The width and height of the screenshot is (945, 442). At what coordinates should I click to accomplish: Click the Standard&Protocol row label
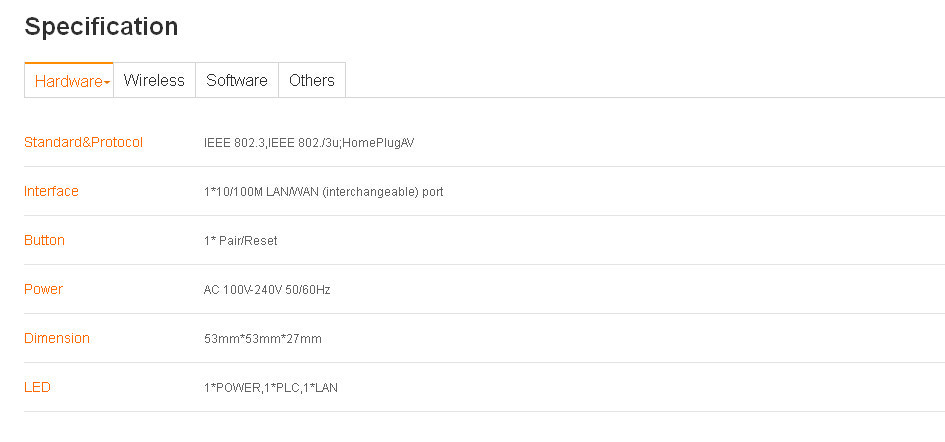point(83,142)
